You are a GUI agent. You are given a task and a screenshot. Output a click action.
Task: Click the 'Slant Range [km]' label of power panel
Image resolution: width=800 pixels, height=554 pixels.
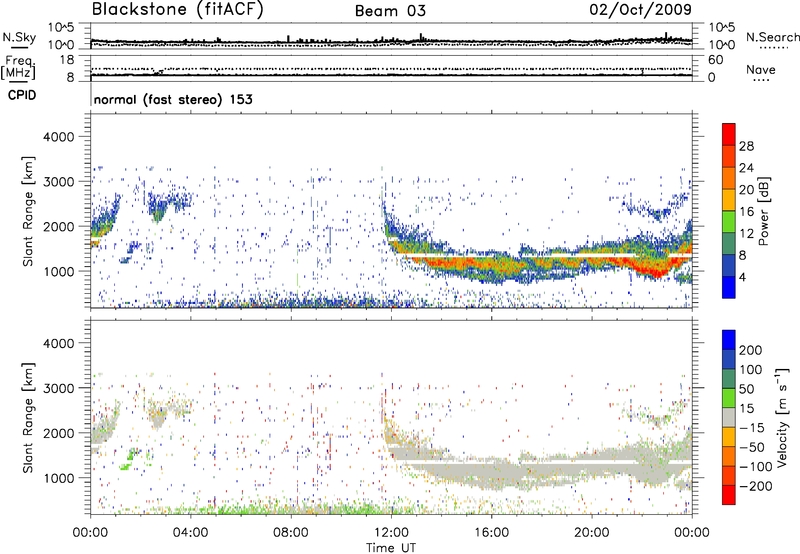pyautogui.click(x=28, y=211)
